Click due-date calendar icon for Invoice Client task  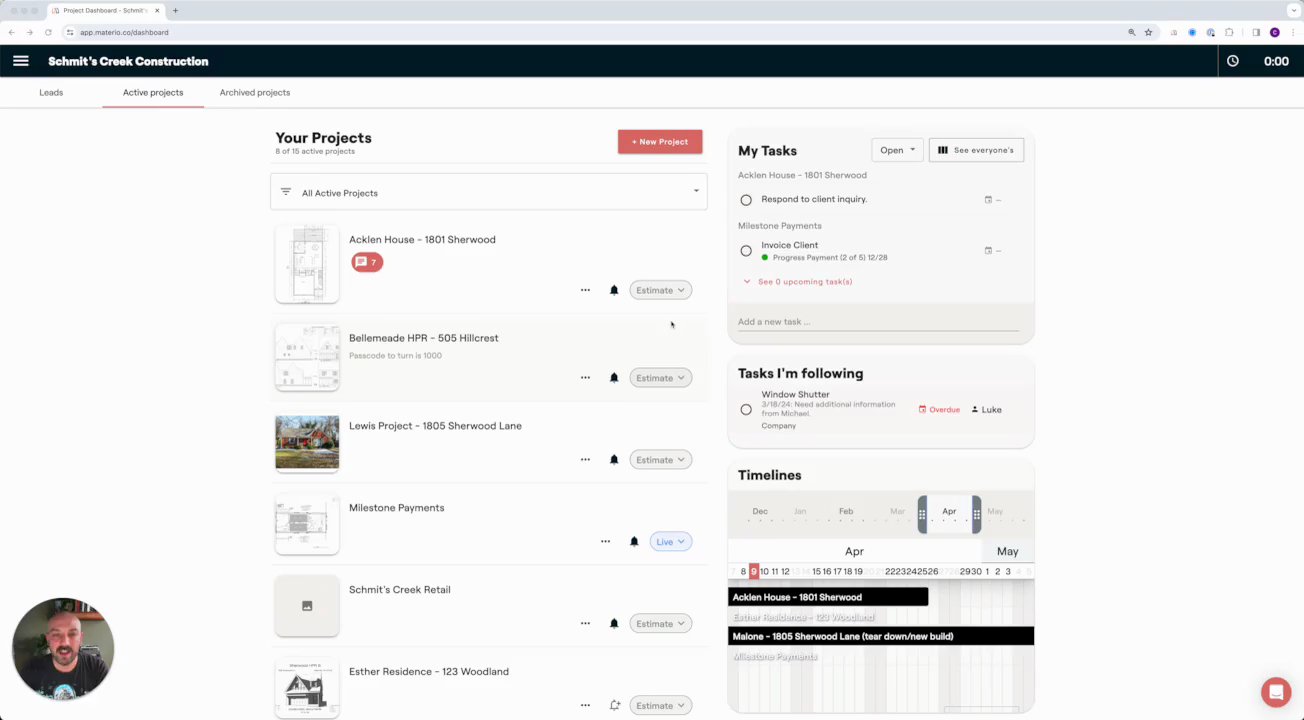988,251
